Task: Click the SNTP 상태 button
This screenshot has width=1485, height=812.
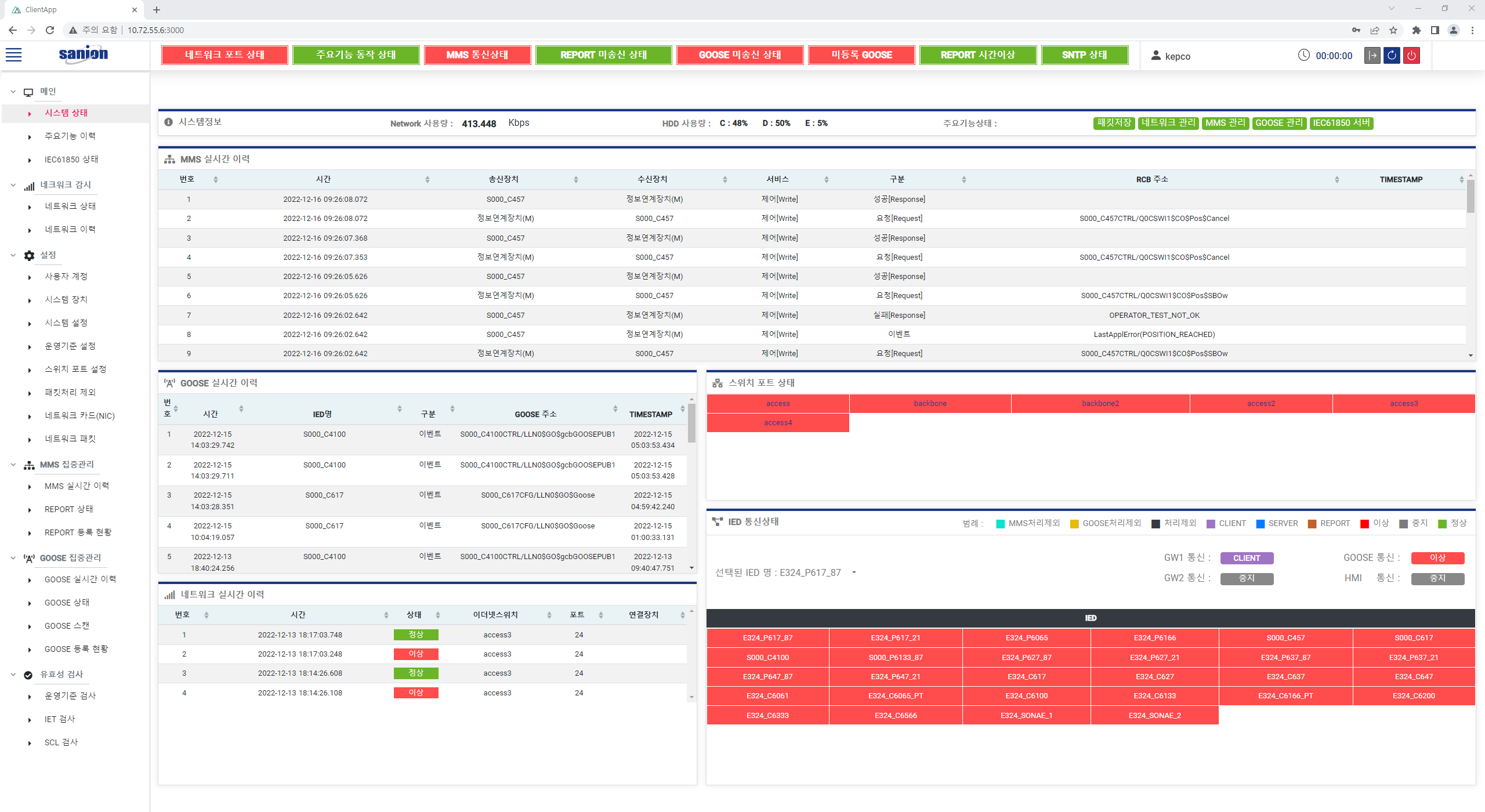Action: pos(1084,55)
